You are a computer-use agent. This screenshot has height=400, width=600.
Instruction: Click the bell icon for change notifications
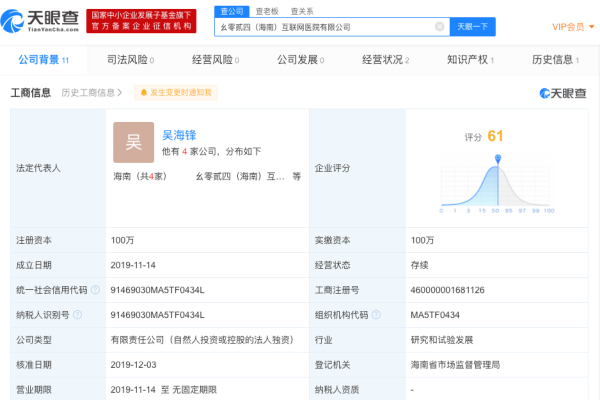click(x=144, y=93)
